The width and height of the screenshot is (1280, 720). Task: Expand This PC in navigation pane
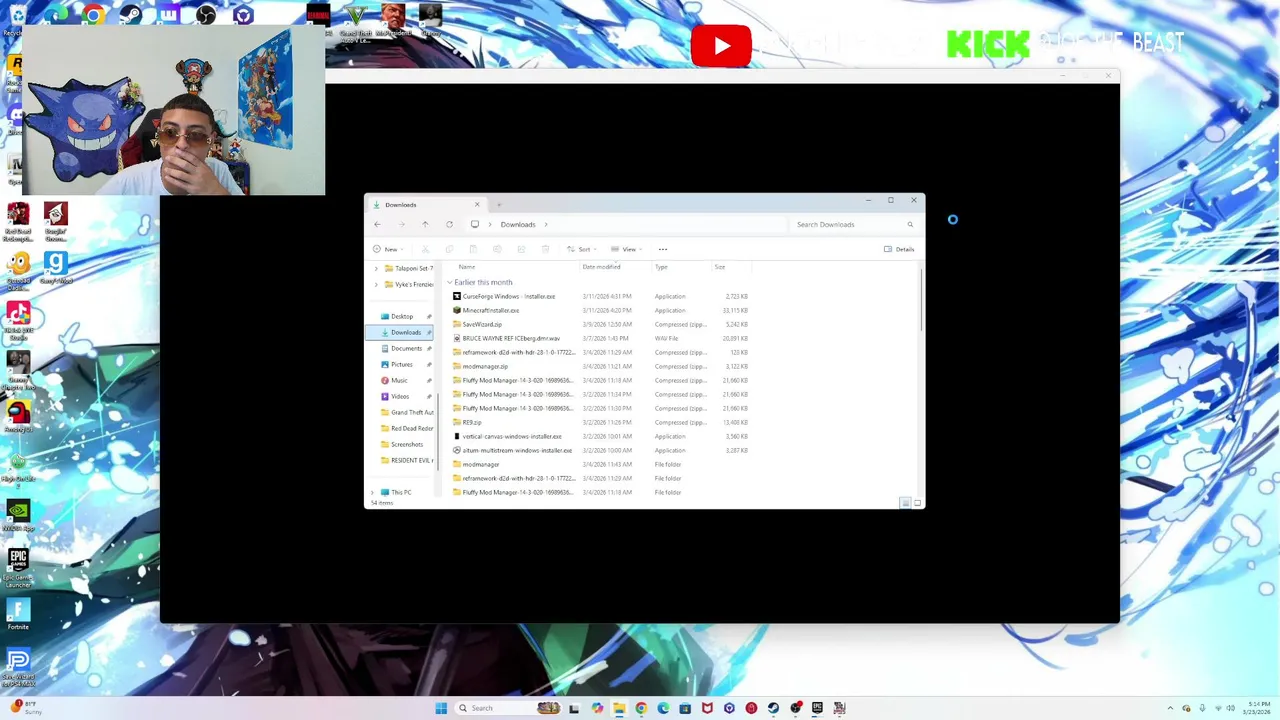tap(373, 492)
